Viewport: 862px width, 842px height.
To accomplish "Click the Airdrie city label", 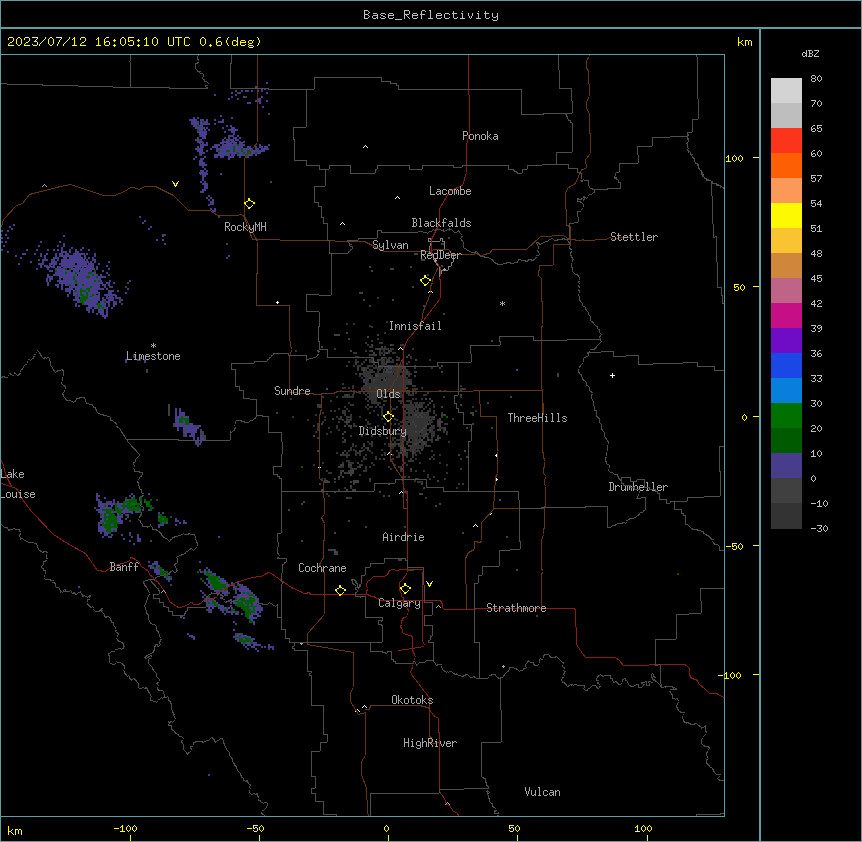I will 403,537.
